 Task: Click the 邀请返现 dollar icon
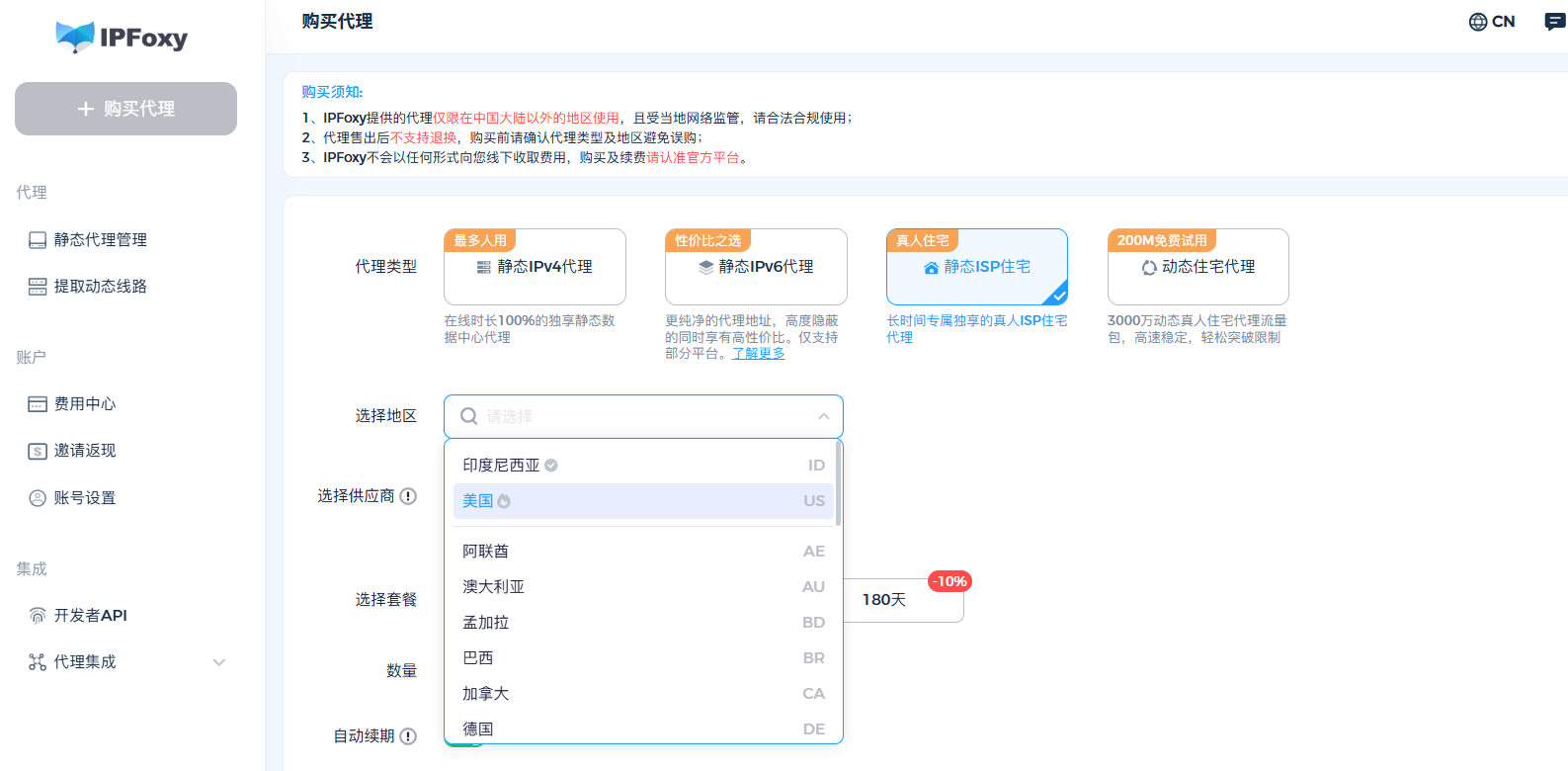[38, 451]
